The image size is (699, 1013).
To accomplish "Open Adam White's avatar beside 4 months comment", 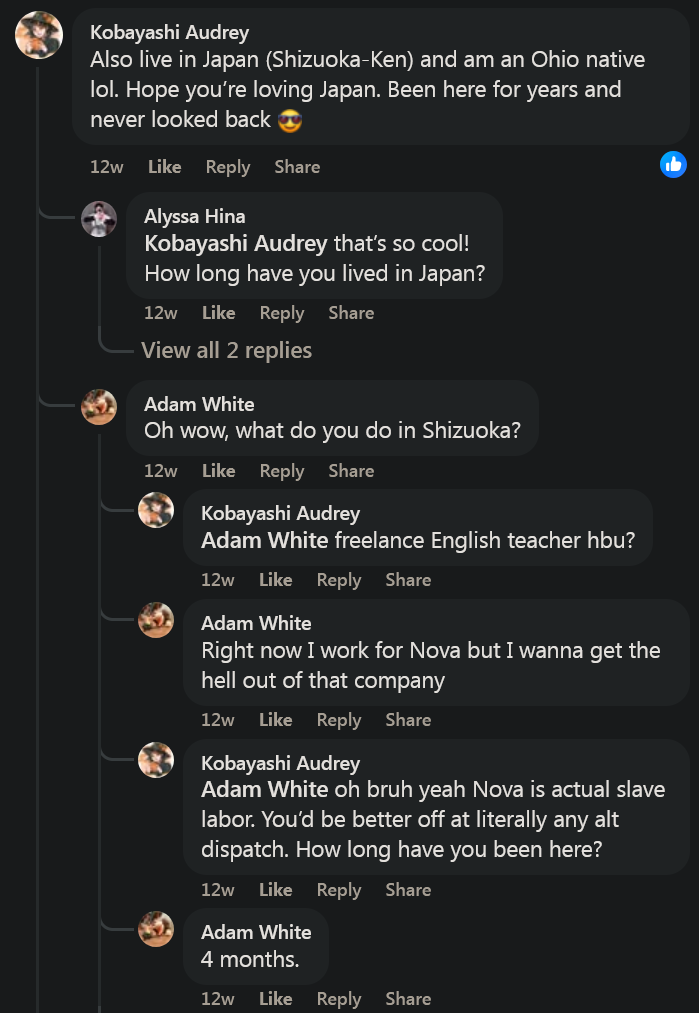I will (x=156, y=929).
